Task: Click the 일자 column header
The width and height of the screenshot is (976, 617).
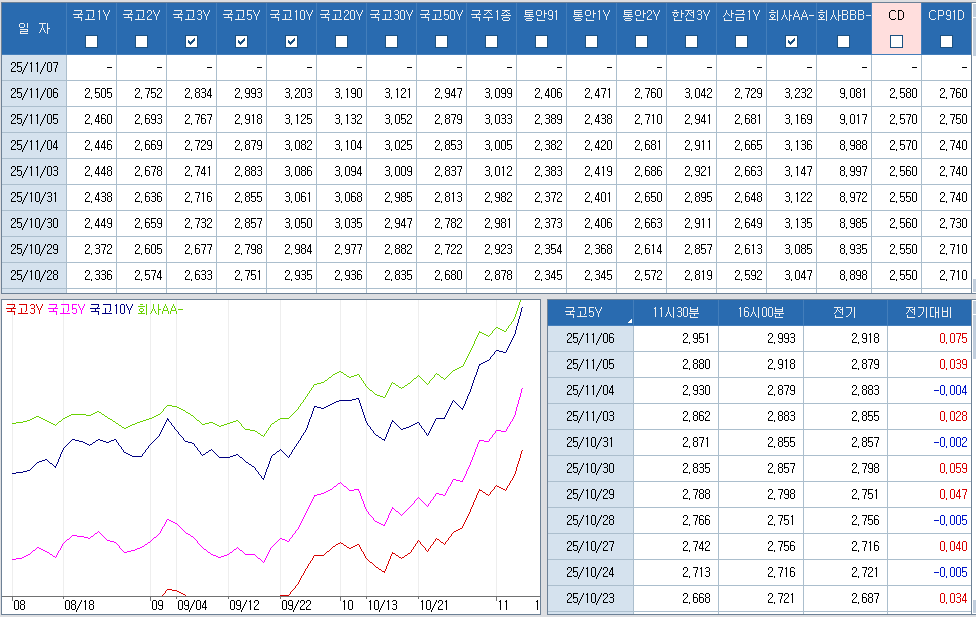Action: point(33,28)
